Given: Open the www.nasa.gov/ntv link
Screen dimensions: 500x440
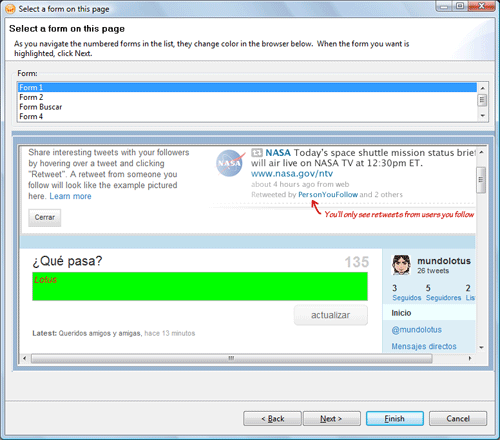Looking at the screenshot, I should coord(292,174).
